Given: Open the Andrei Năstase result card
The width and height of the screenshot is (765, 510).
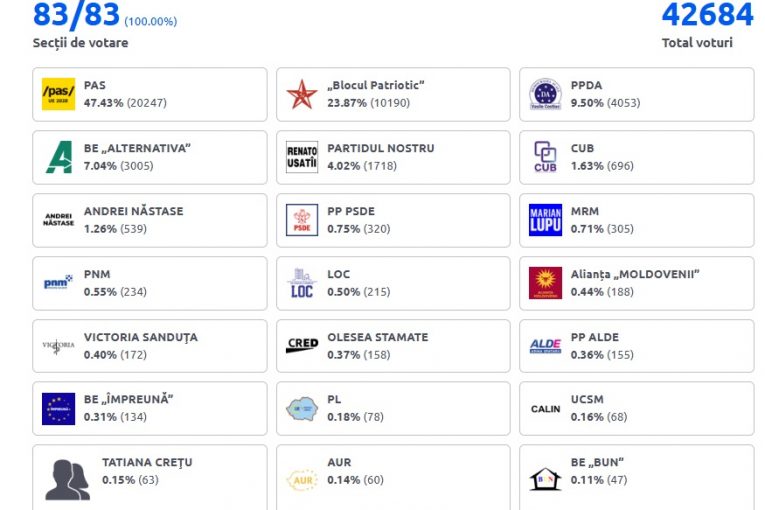Looking at the screenshot, I should 150,220.
